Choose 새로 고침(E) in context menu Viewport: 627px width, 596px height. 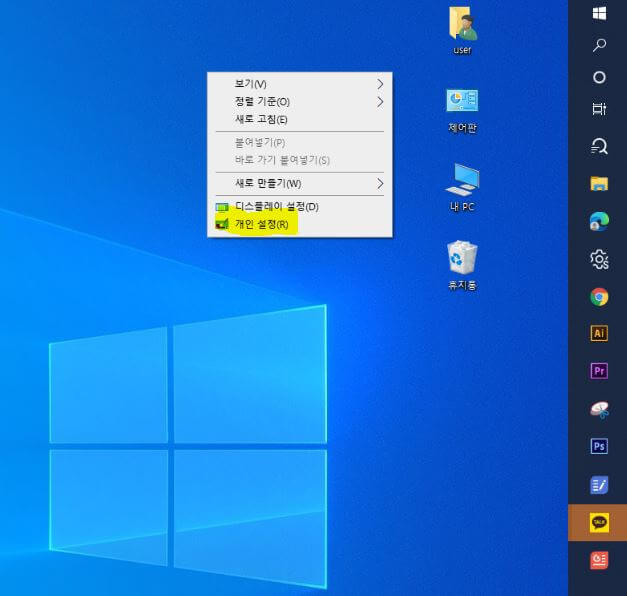(300, 119)
